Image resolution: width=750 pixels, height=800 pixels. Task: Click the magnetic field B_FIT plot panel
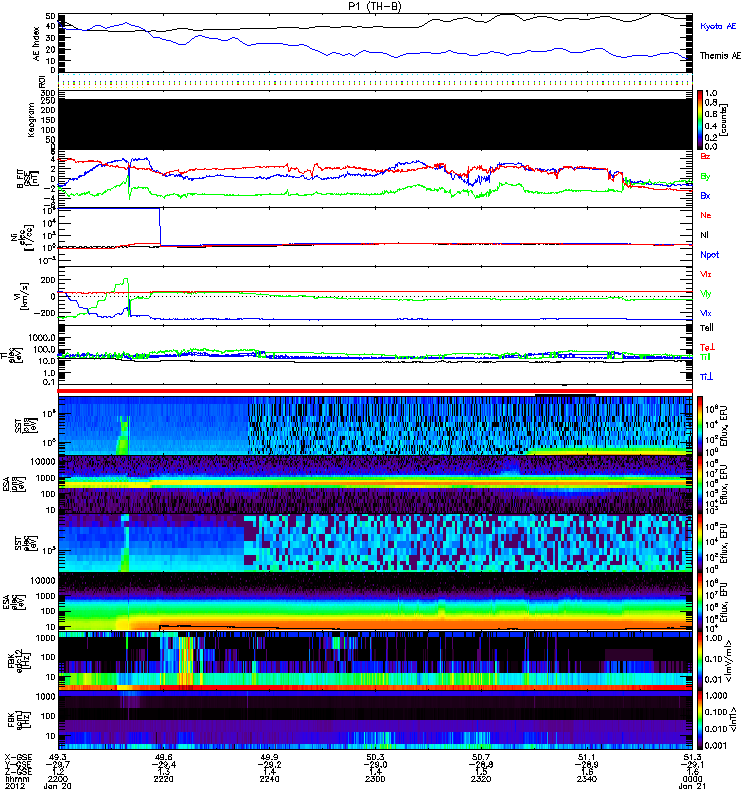375,179
